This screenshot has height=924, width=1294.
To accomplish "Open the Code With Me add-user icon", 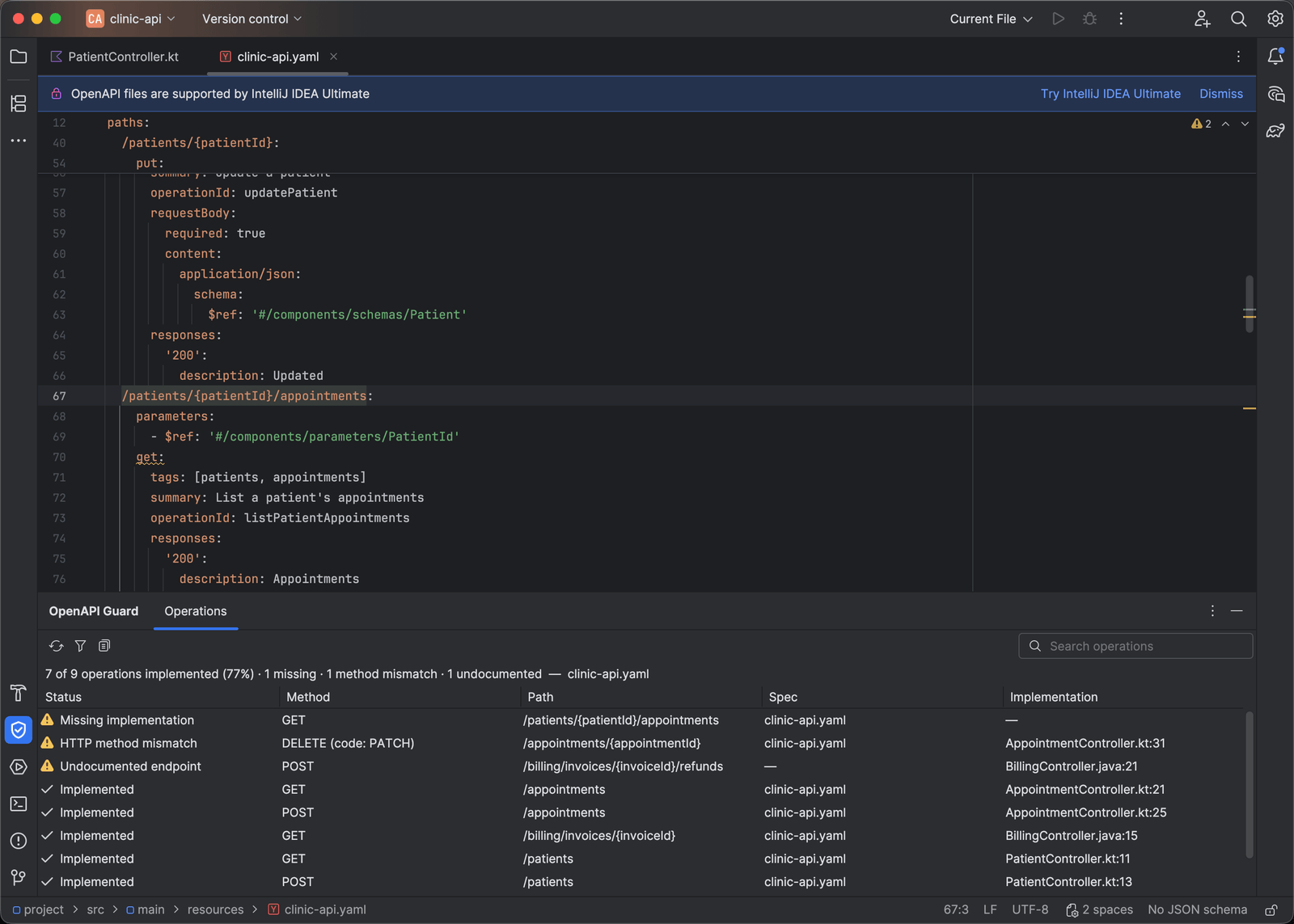I will click(x=1202, y=19).
